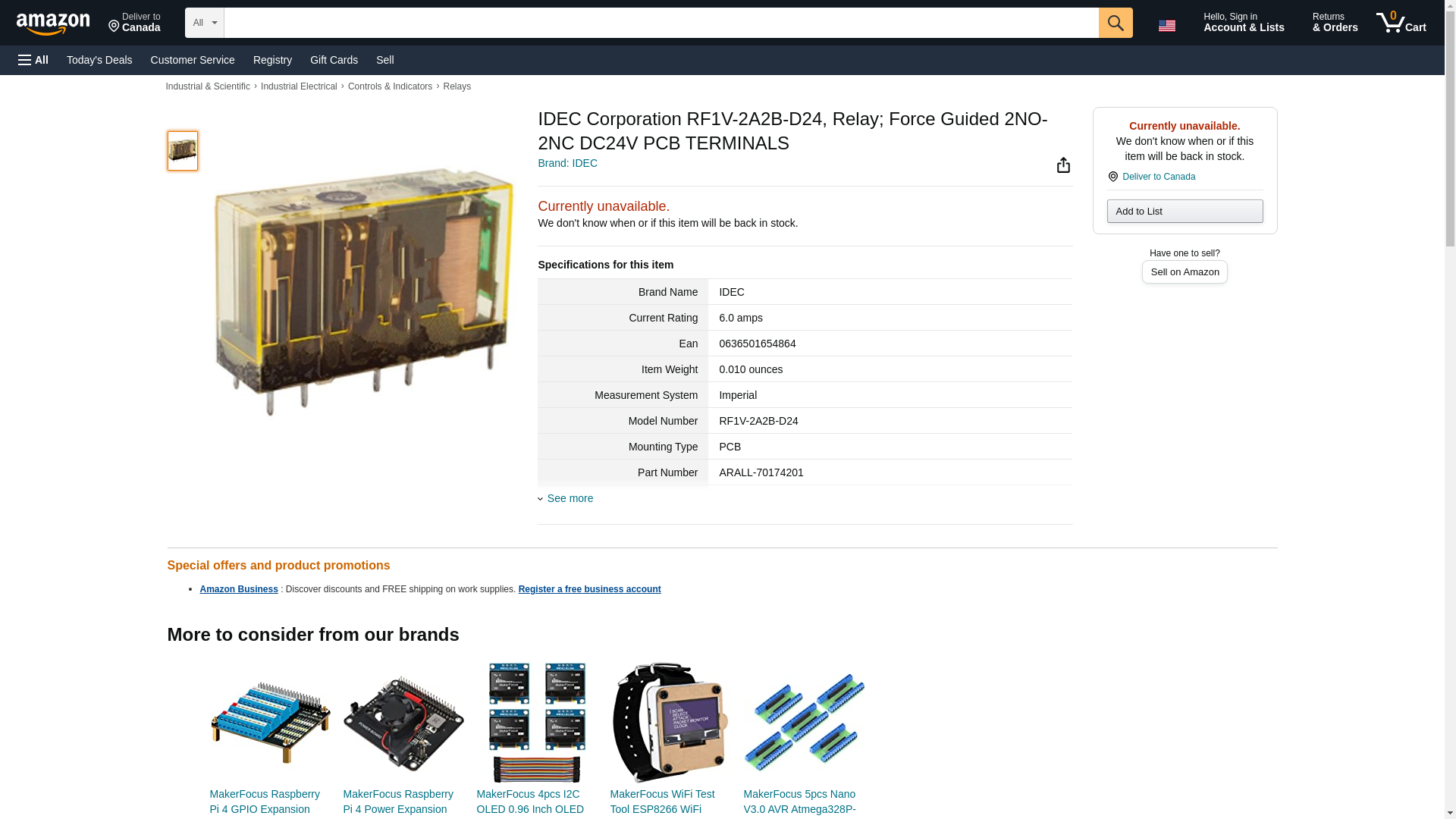Open Today's Deals in the nav bar
This screenshot has width=1456, height=819.
tap(99, 60)
